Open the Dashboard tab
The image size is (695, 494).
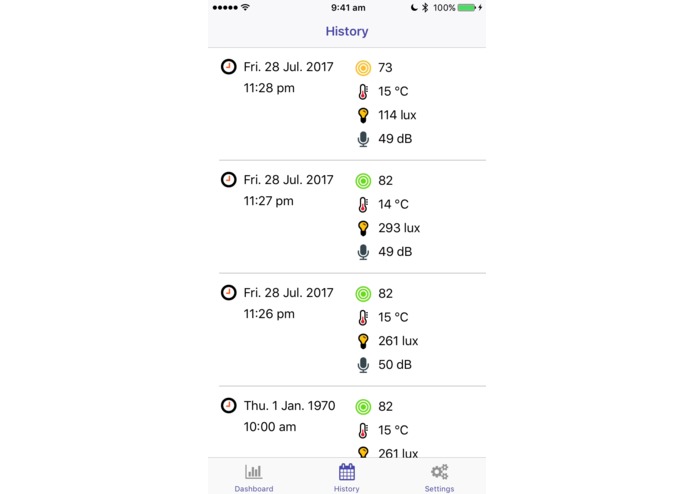pos(254,478)
